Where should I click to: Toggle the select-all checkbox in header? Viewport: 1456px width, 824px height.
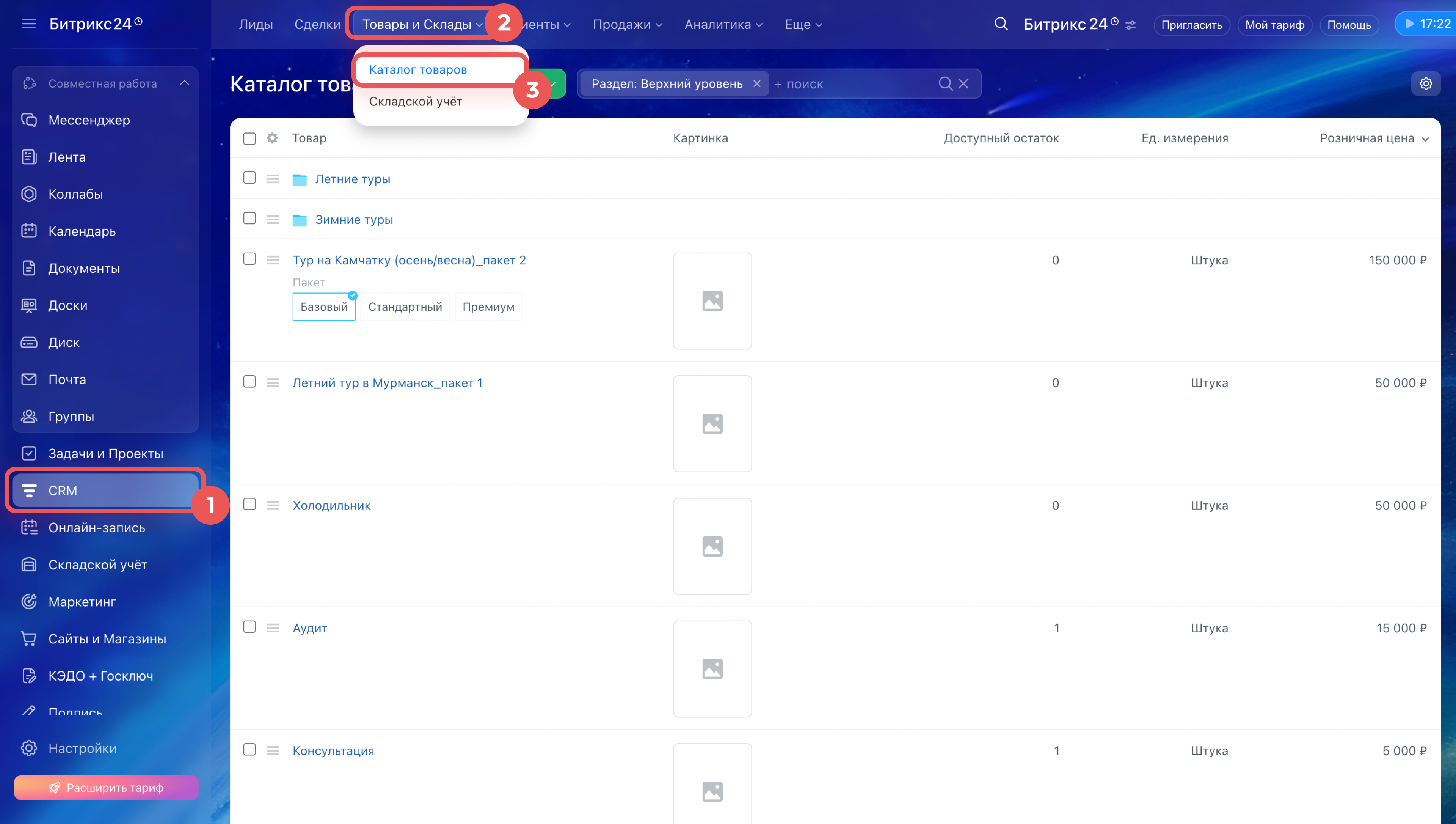[249, 138]
